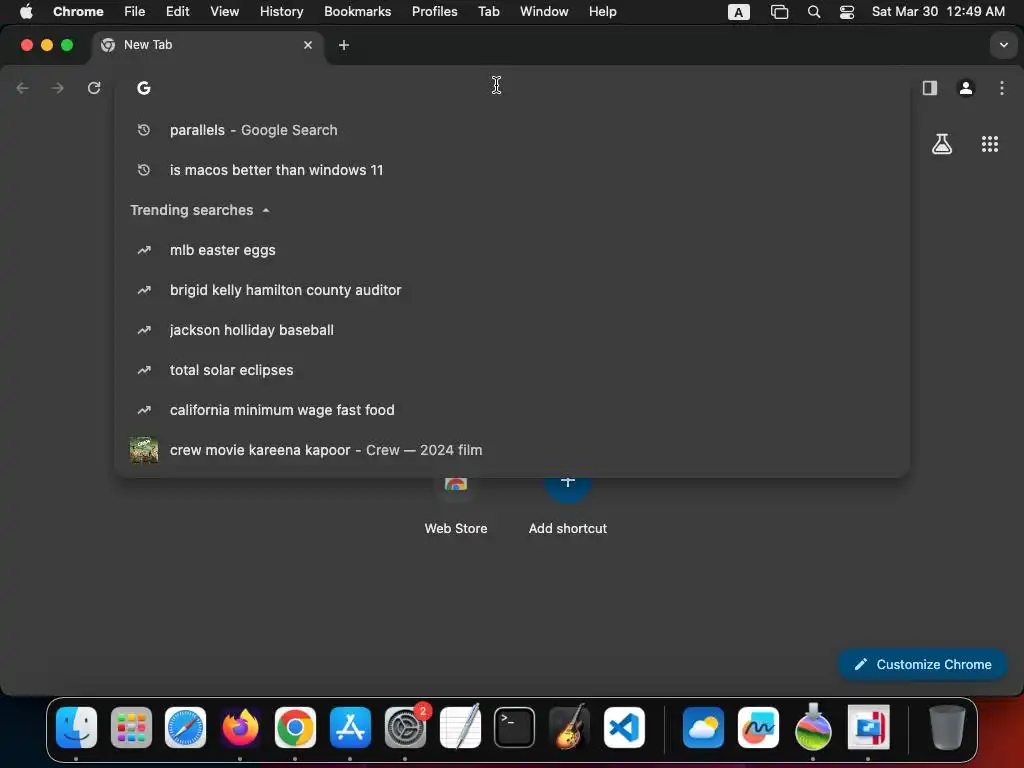Open the Edit menu

(x=177, y=11)
